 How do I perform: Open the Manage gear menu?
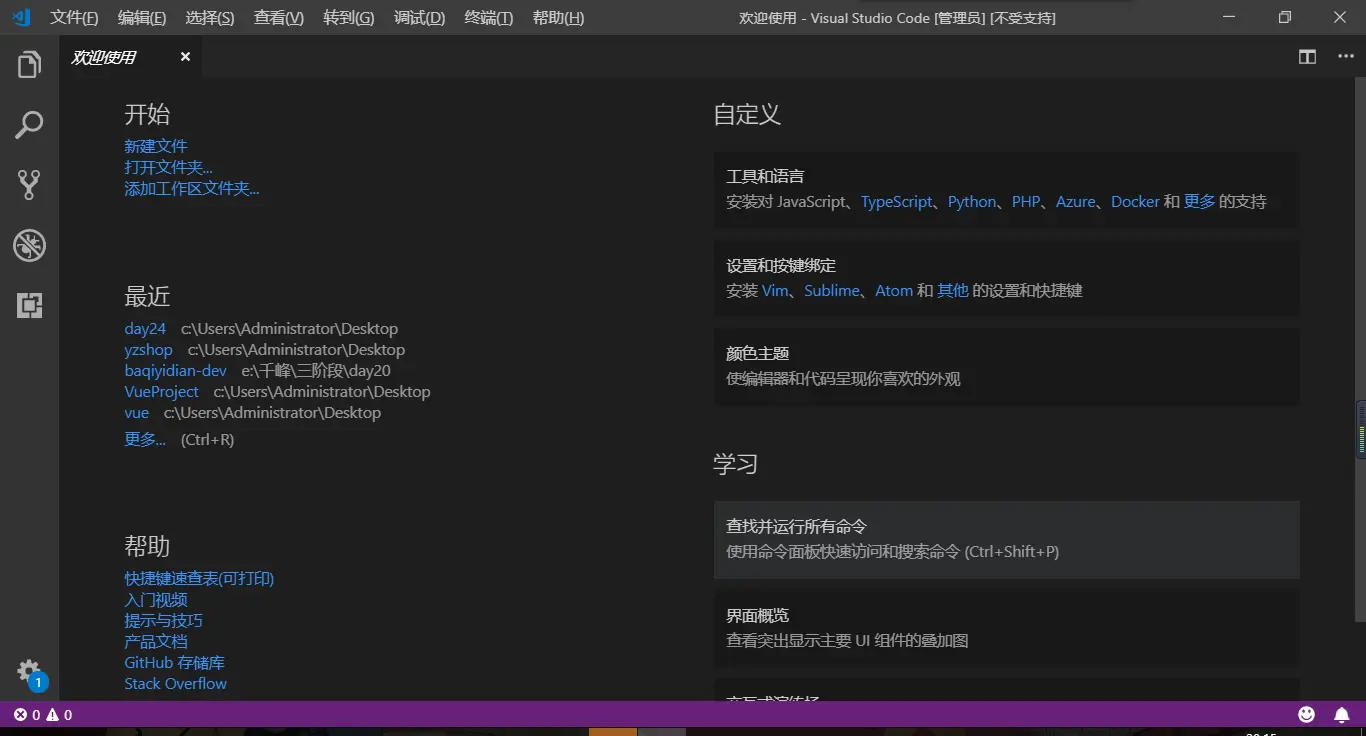29,671
